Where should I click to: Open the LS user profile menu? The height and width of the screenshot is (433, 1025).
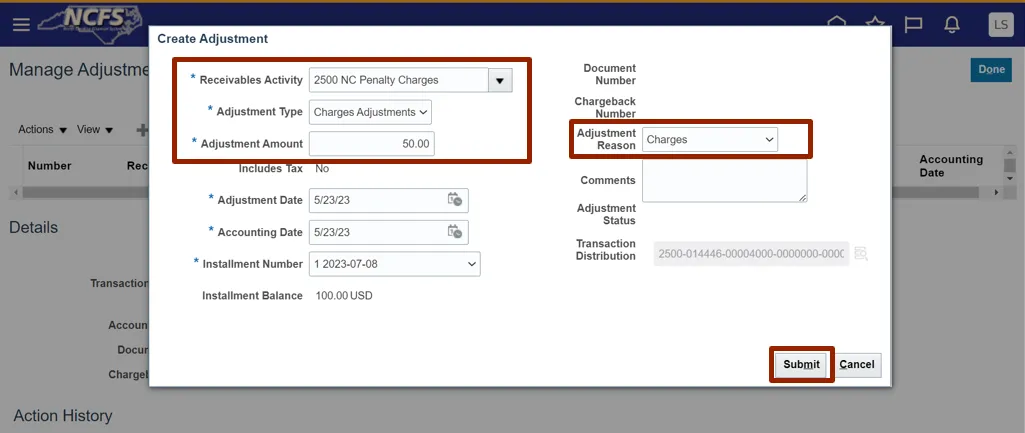click(1001, 25)
